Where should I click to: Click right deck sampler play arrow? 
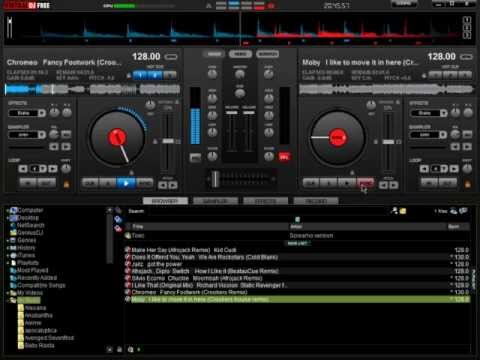click(467, 147)
